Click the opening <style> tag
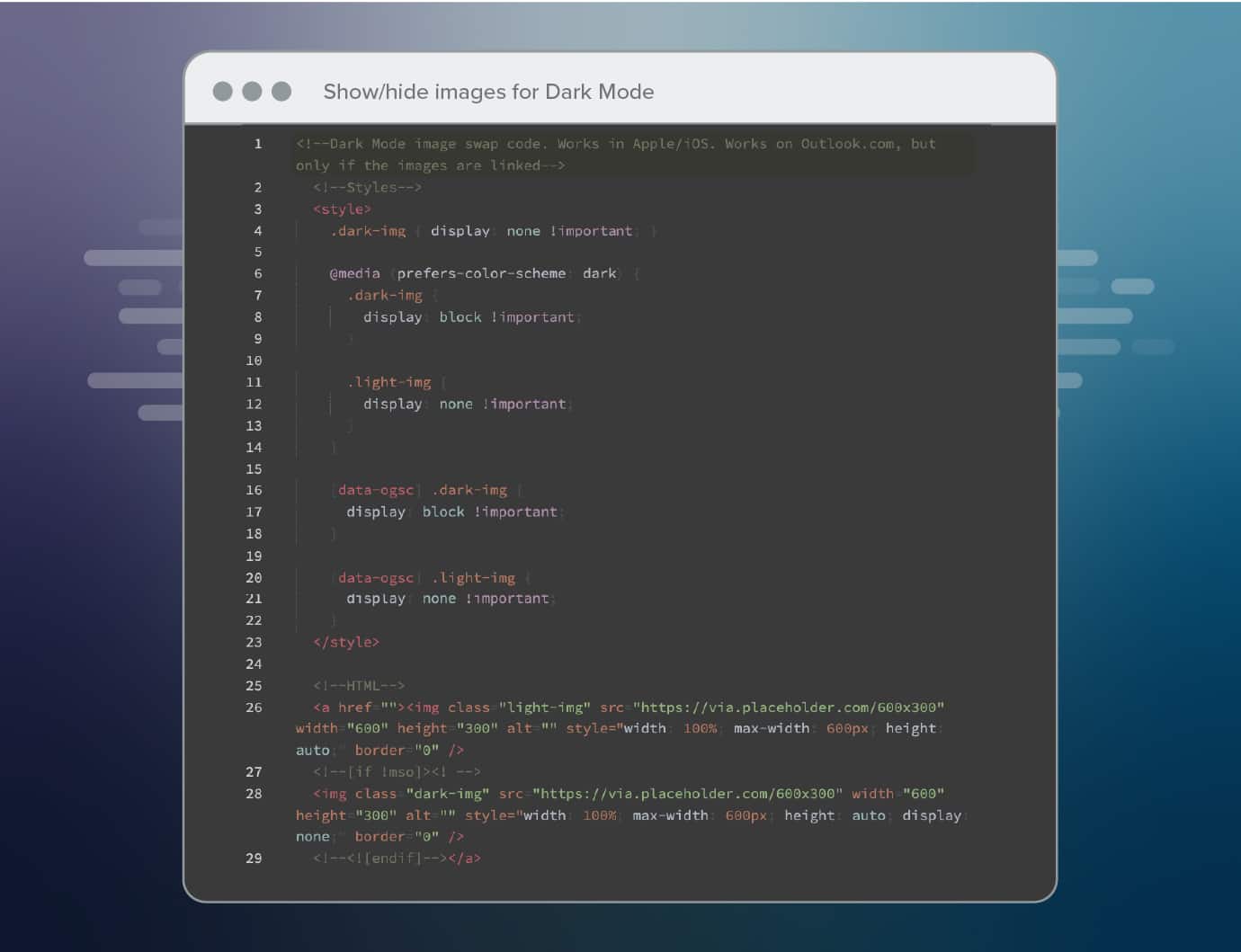This screenshot has width=1241, height=952. (x=342, y=209)
